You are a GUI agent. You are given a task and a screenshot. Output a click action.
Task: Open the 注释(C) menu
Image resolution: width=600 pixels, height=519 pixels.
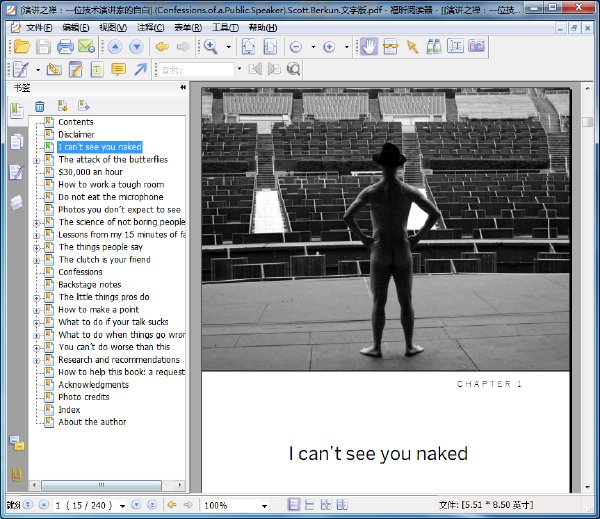click(x=150, y=28)
